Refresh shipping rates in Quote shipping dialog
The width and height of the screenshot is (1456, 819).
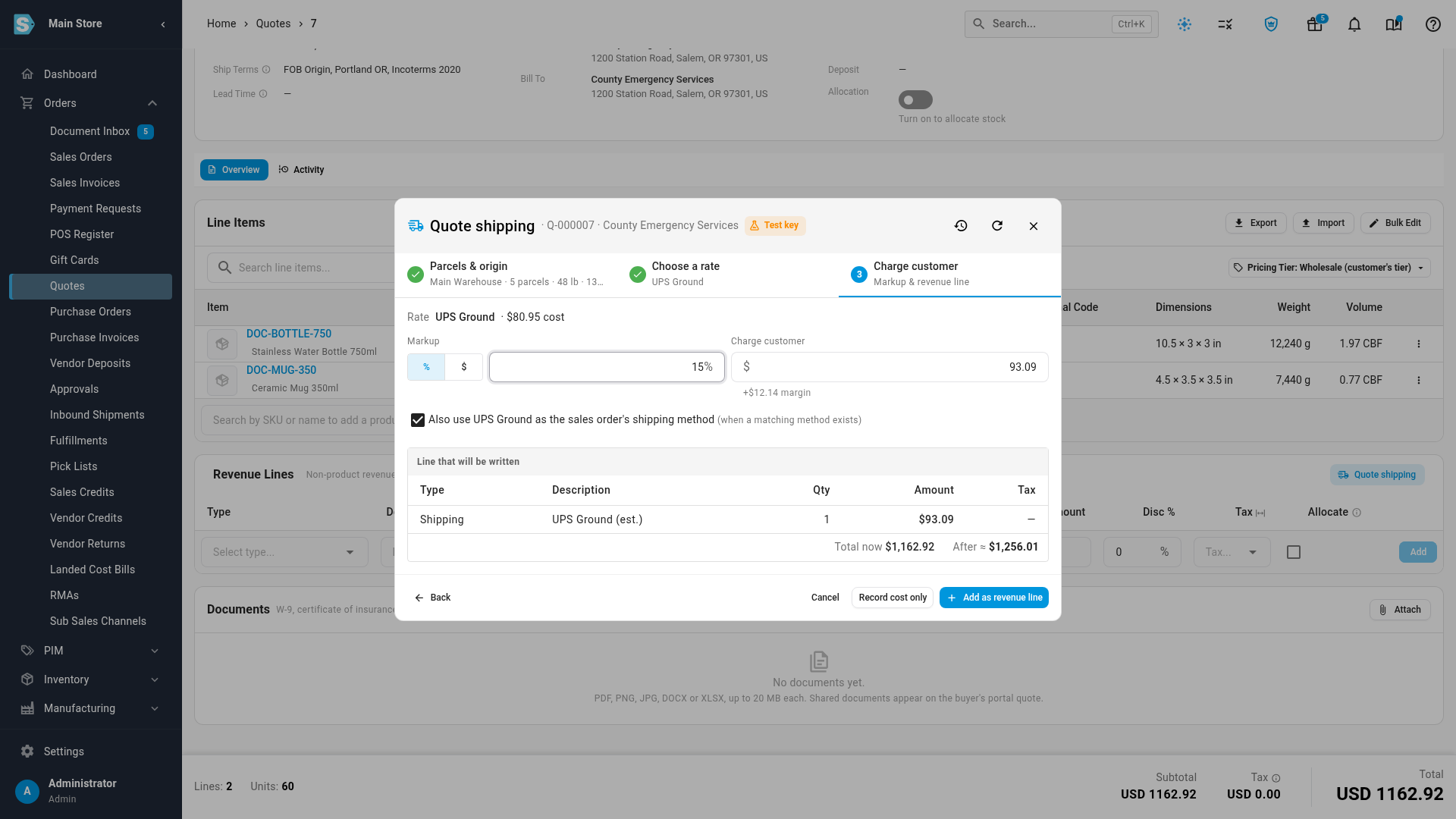pos(997,226)
